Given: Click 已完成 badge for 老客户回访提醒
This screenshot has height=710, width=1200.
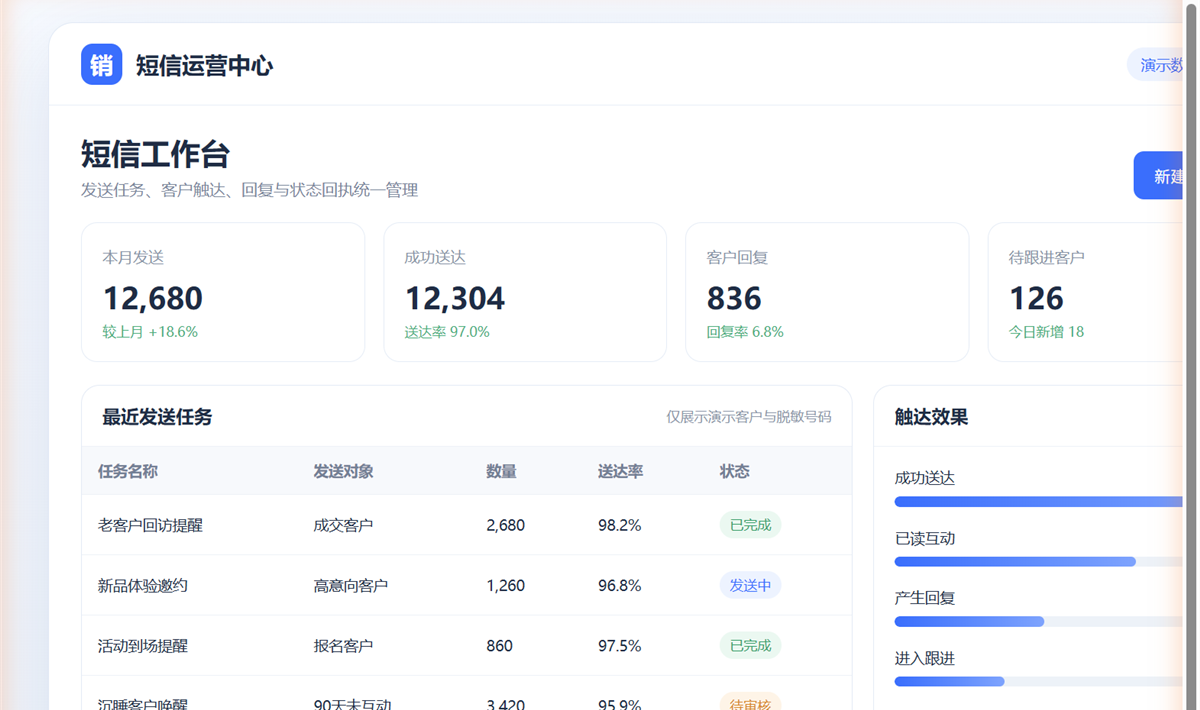Looking at the screenshot, I should pos(750,525).
